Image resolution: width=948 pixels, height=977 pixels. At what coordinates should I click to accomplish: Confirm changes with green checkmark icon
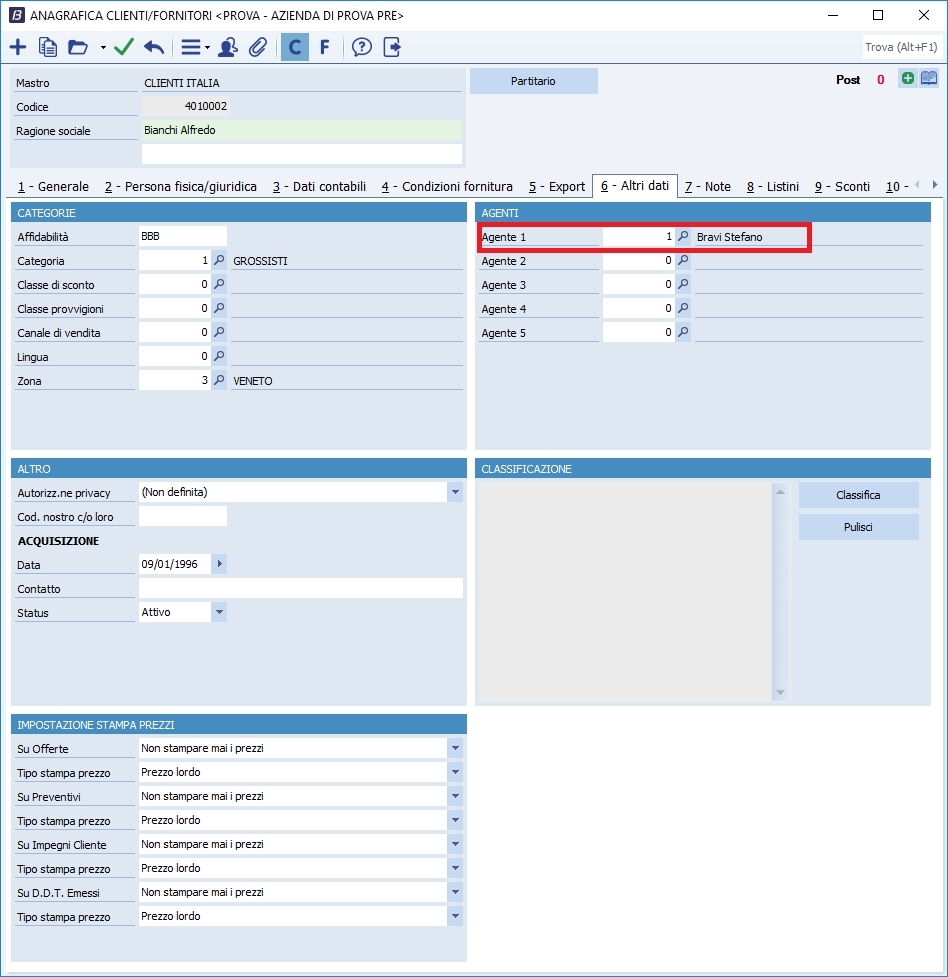pos(124,47)
